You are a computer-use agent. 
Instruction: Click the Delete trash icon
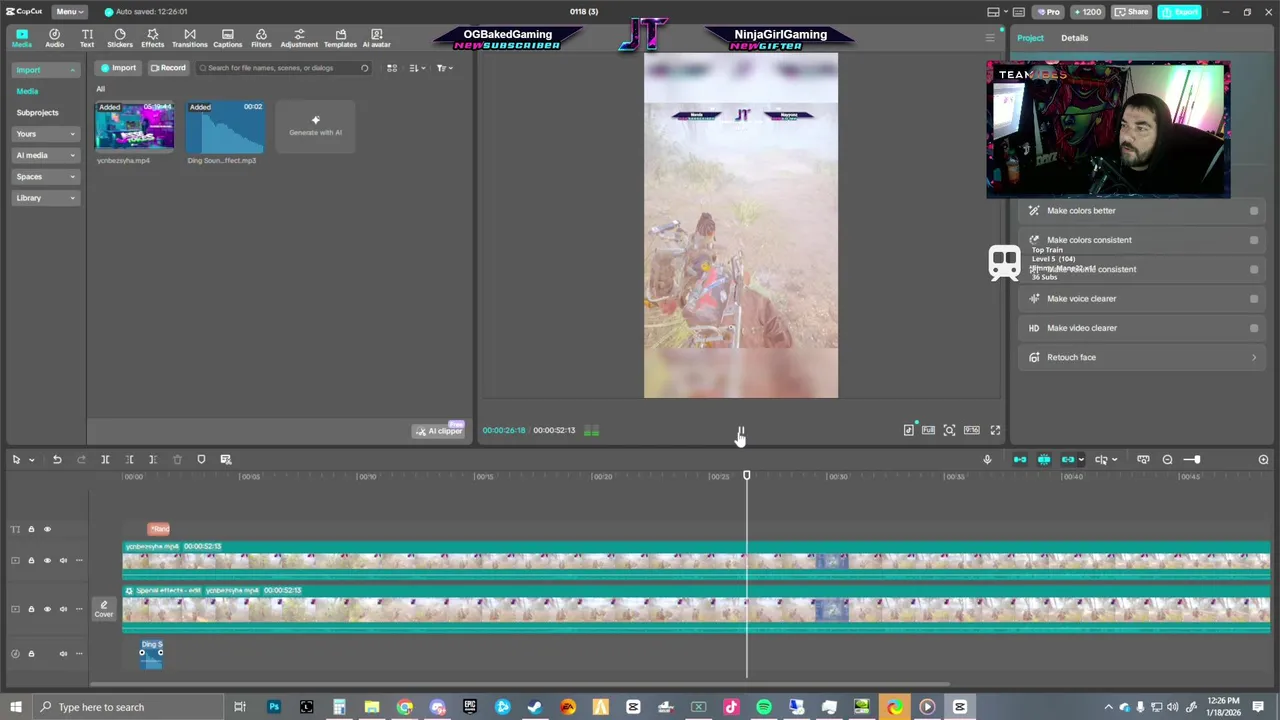pos(177,459)
